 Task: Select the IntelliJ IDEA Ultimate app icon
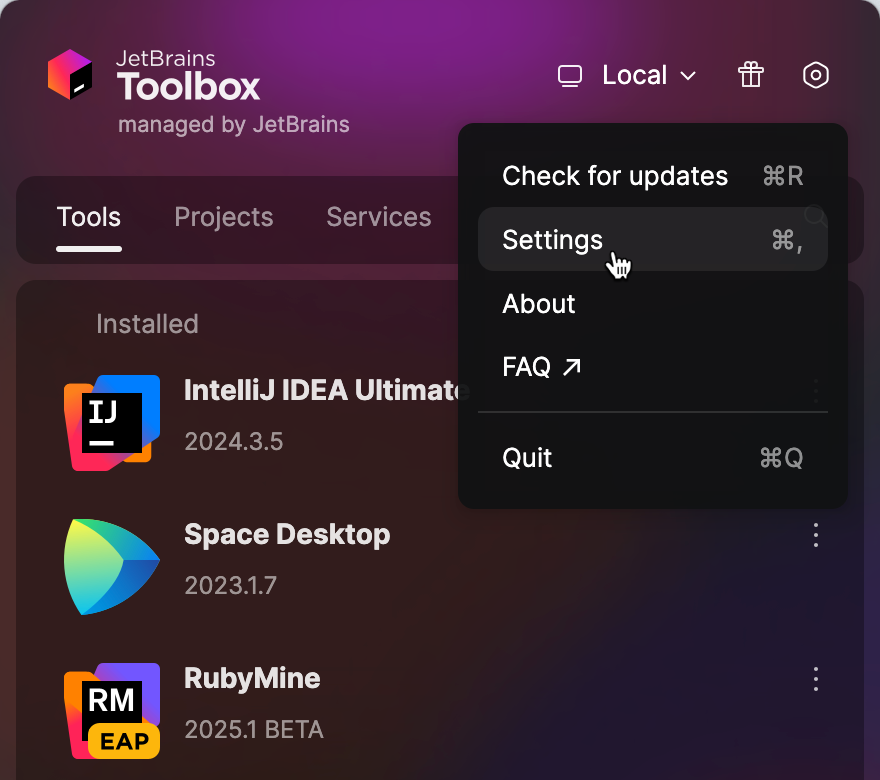coord(112,422)
